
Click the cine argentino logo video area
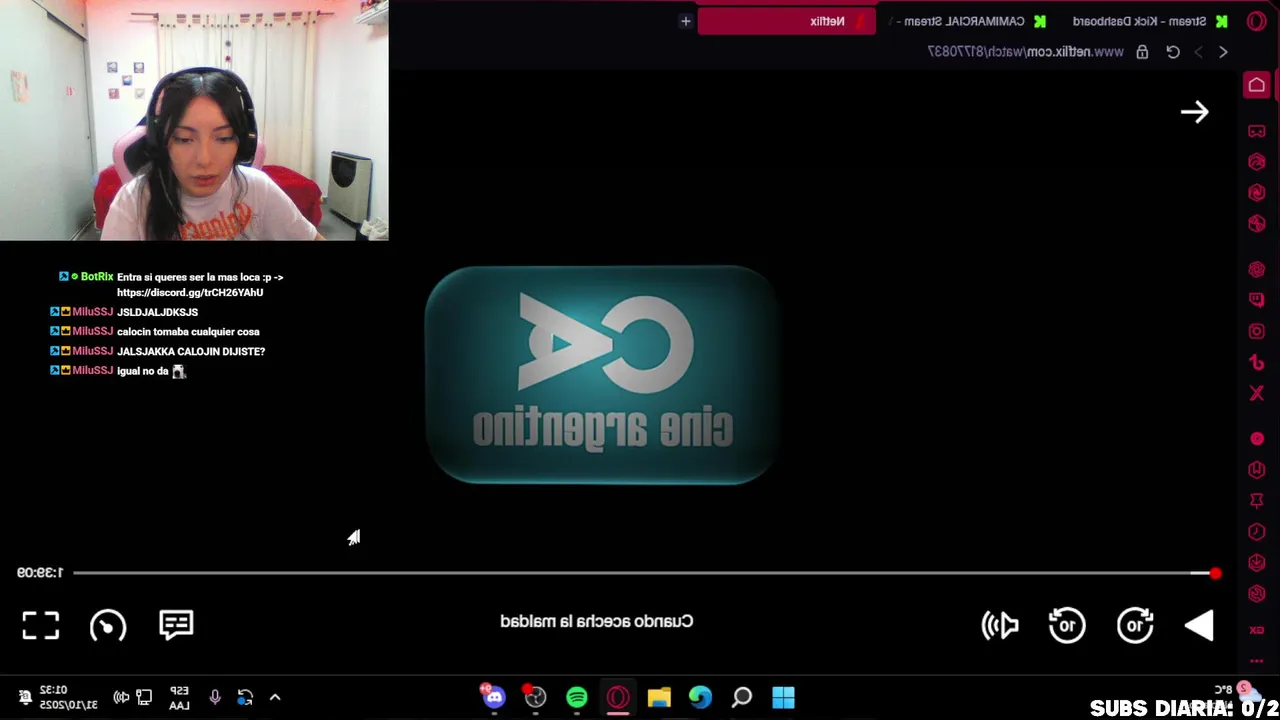point(600,375)
